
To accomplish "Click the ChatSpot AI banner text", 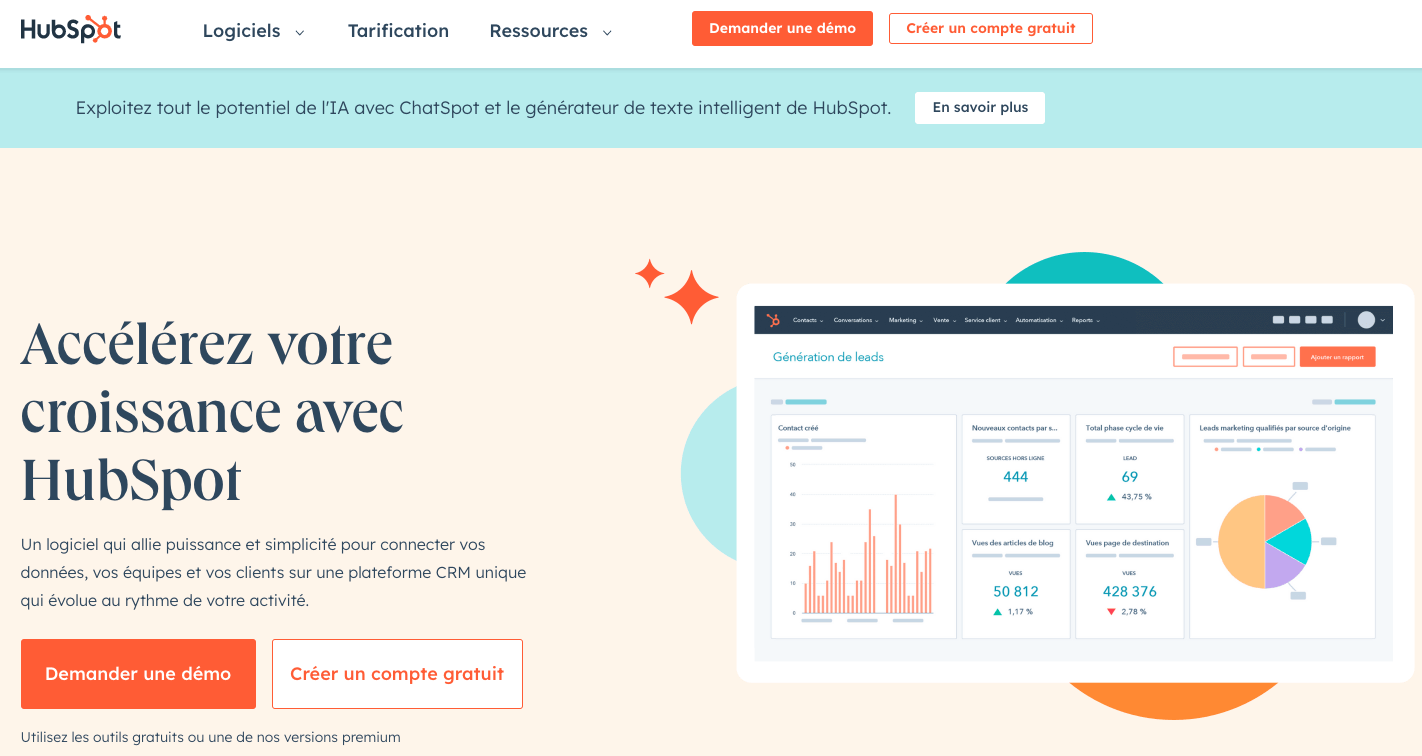I will tap(483, 108).
